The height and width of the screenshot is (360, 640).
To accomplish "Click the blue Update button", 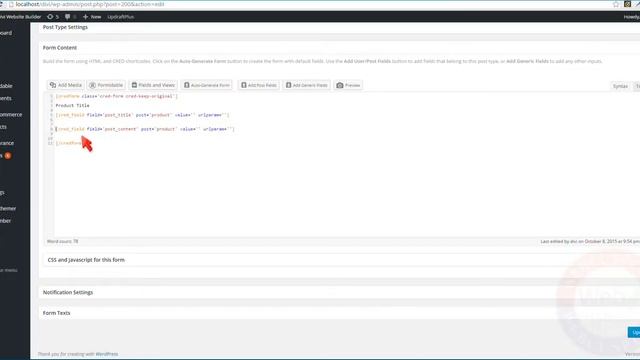I will pos(634,332).
